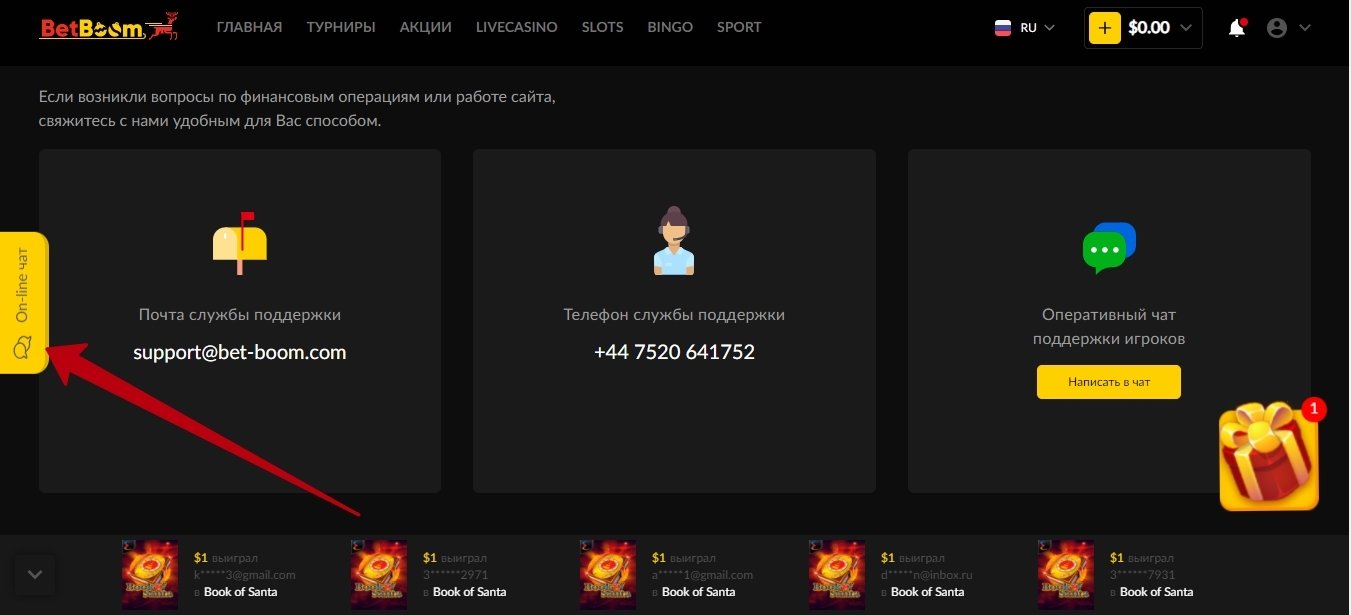Click the +44 7520 641752 phone number

[674, 352]
